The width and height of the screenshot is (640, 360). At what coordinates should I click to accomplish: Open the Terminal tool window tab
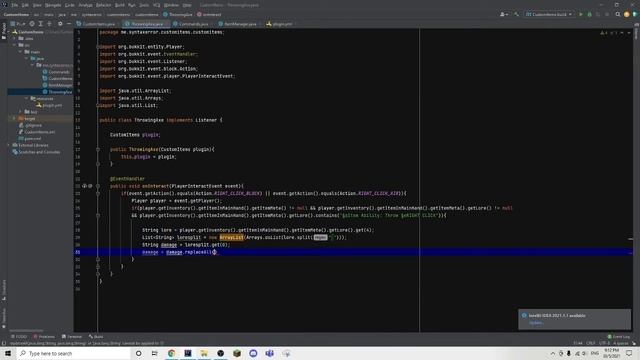tap(72, 337)
